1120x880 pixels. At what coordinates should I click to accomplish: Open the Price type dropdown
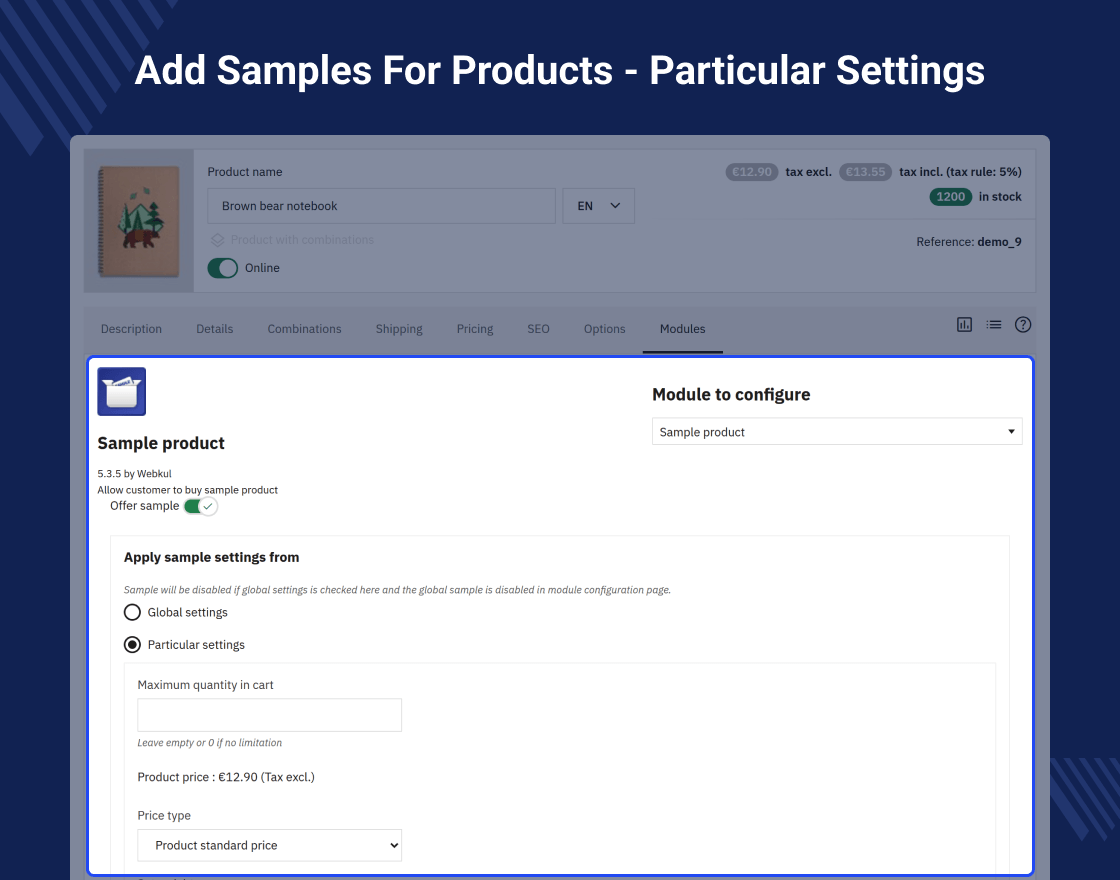pos(269,845)
